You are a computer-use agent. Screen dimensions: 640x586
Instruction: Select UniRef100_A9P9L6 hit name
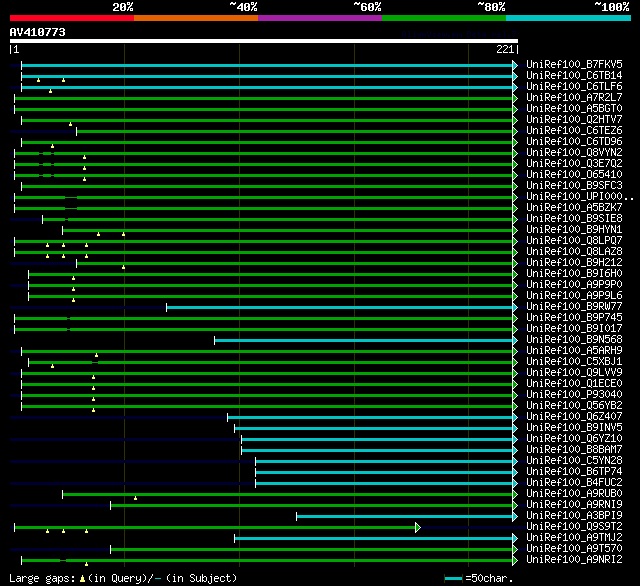(574, 296)
